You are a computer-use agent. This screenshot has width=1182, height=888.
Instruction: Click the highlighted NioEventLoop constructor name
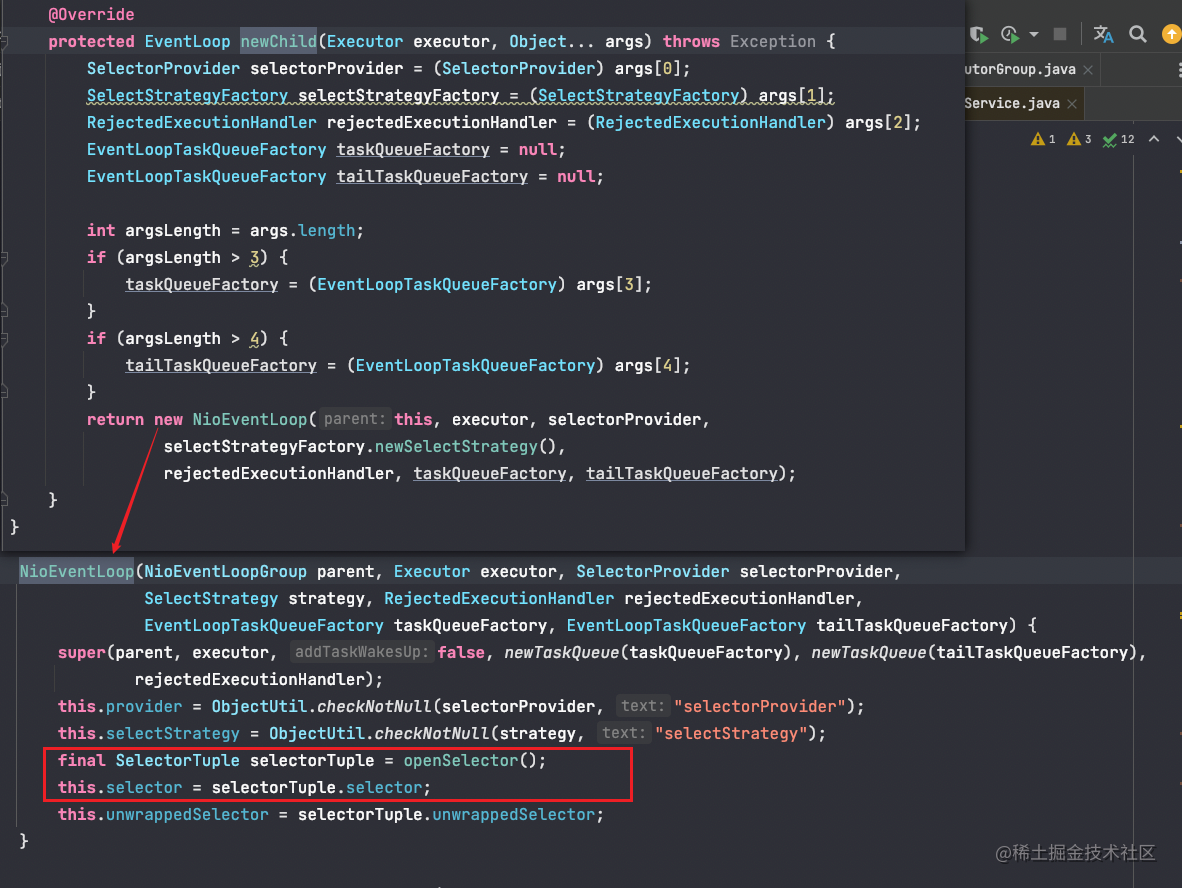(77, 571)
